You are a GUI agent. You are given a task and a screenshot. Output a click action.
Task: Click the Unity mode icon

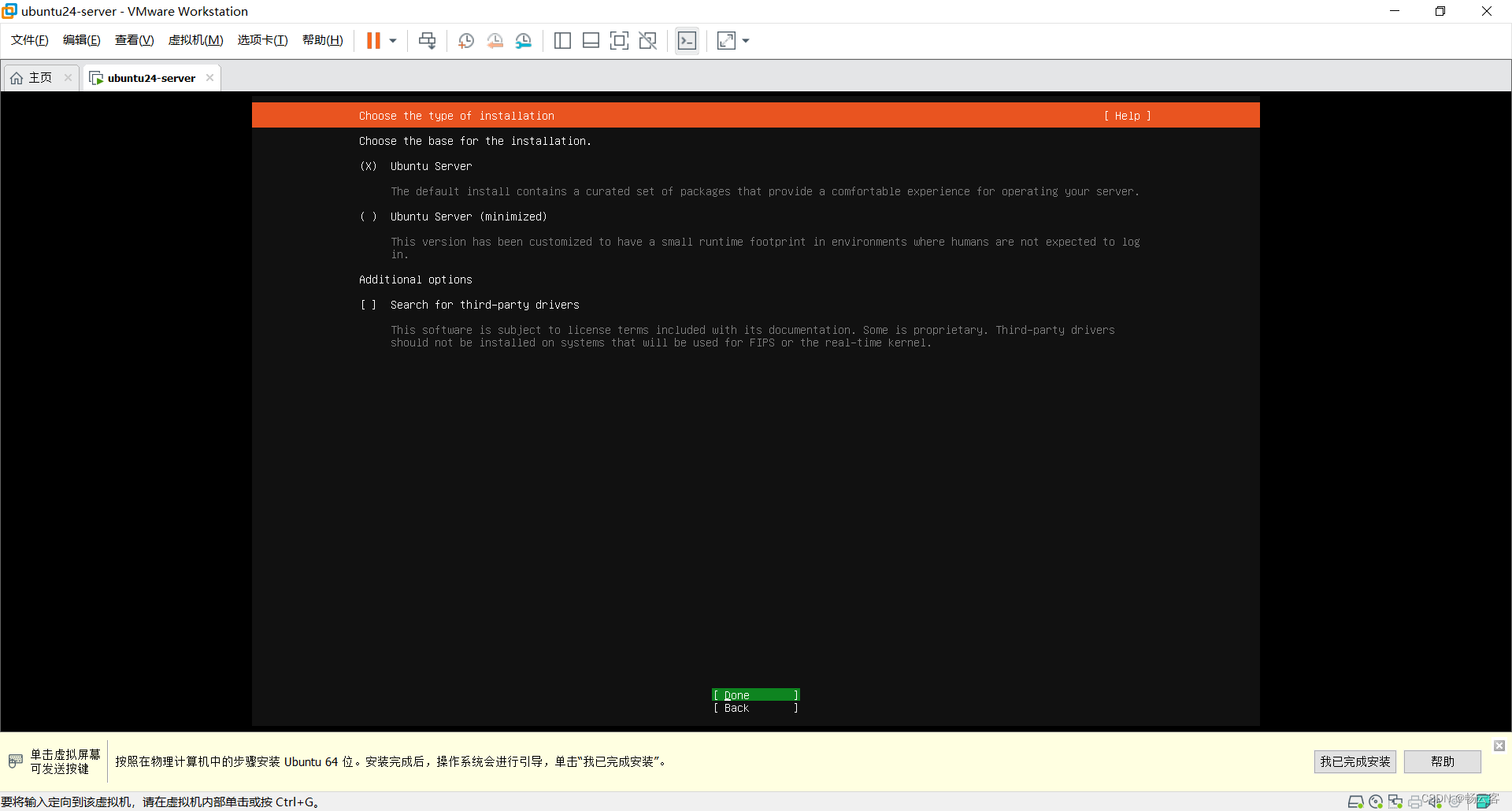[x=648, y=41]
